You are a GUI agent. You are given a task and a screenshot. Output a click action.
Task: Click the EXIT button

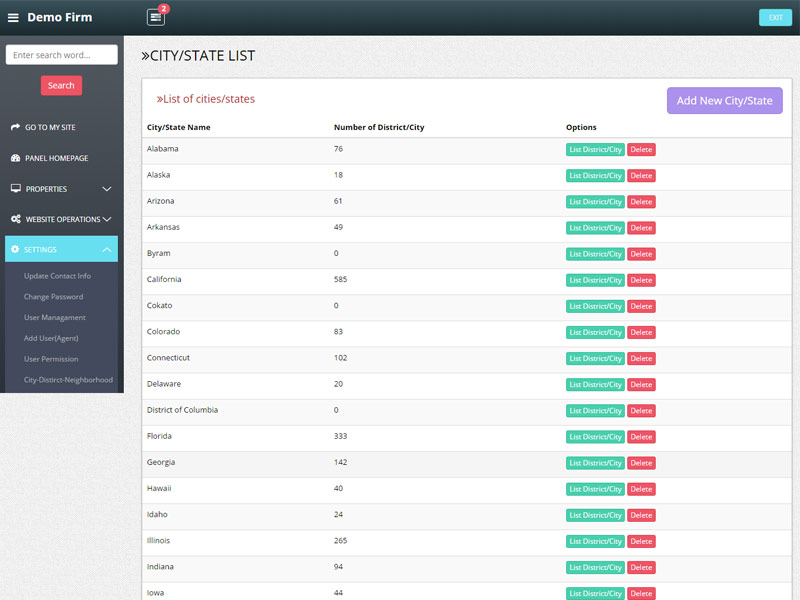(x=775, y=17)
